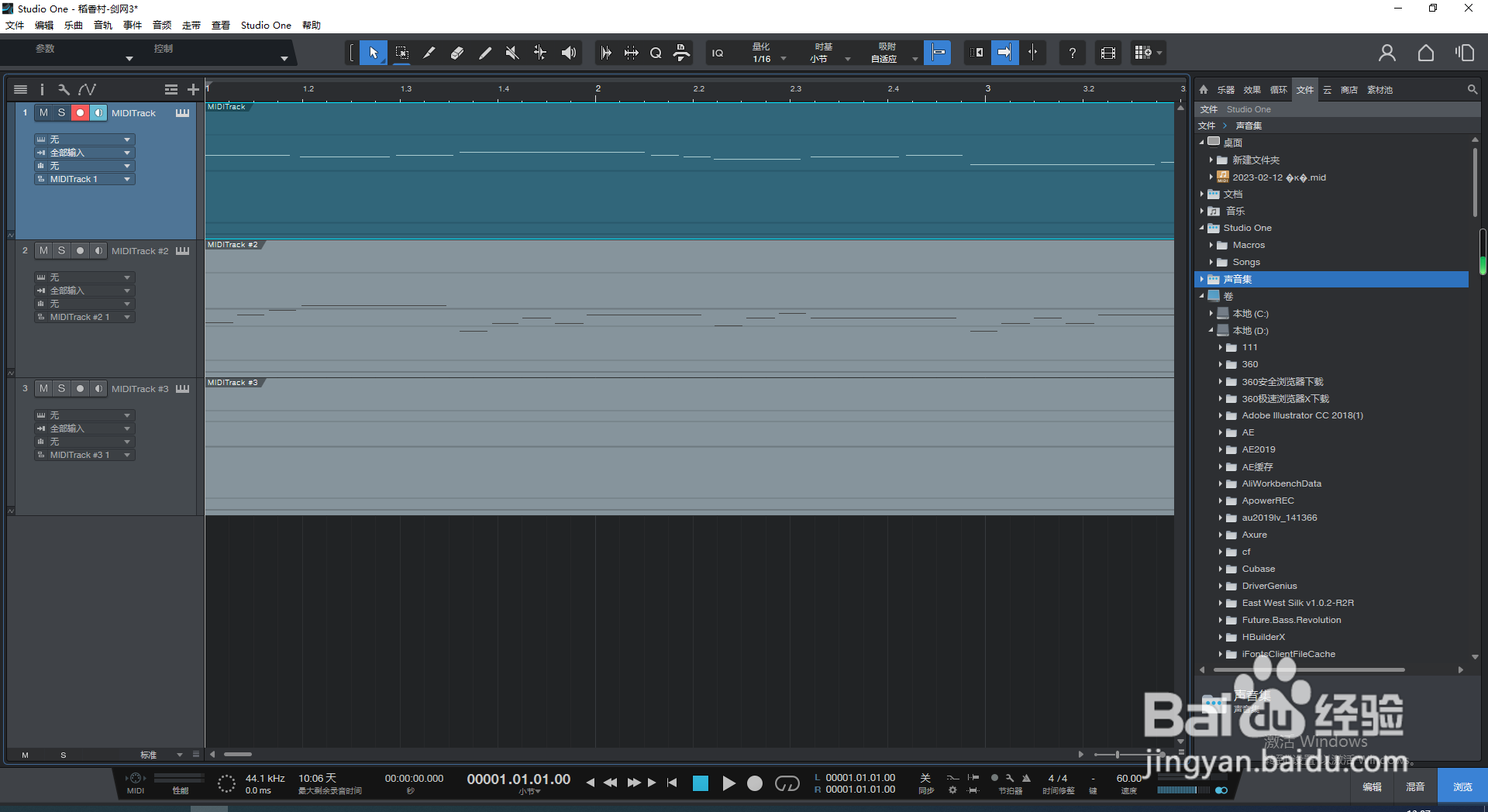
Task: Go to browser home icon
Action: coord(1204,90)
